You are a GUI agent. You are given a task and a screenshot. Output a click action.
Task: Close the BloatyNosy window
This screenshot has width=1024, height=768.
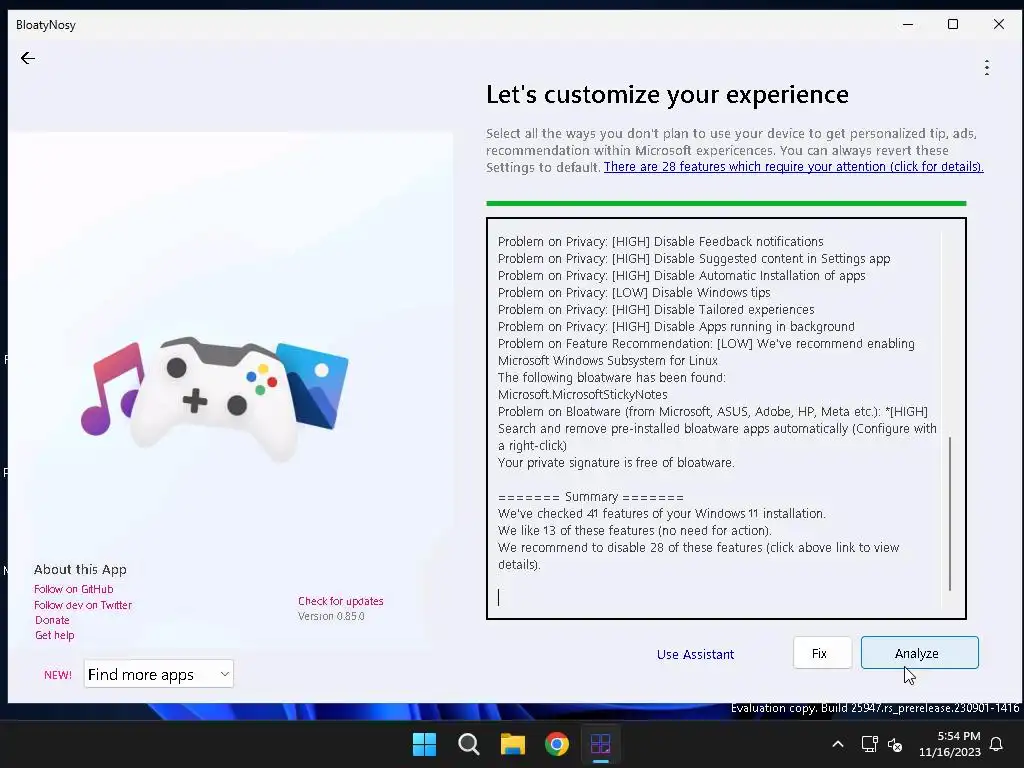coord(999,25)
